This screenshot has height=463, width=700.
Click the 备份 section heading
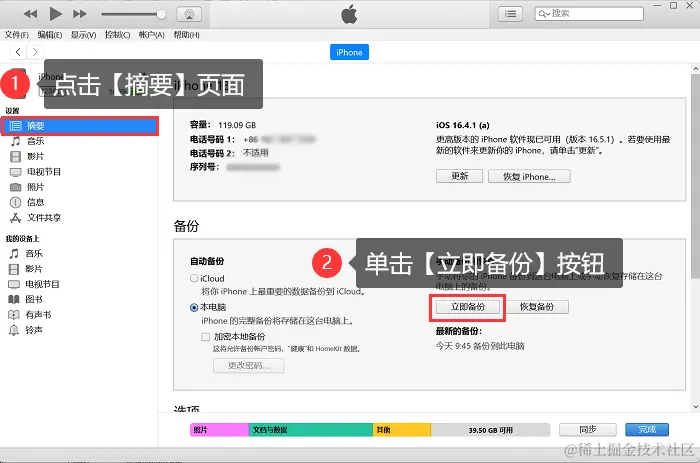point(186,226)
